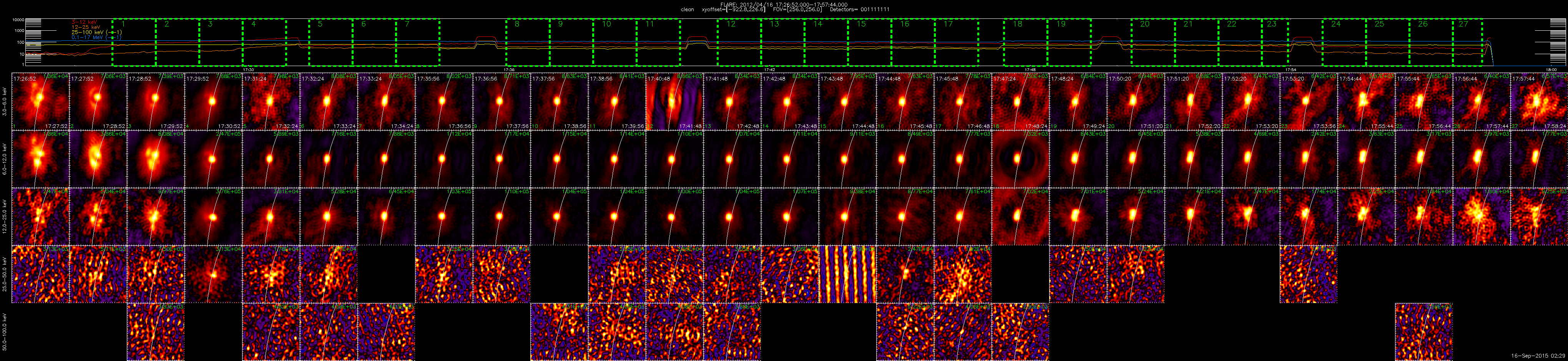1568x361 pixels.
Task: Open the 3-6 keV image at 17:47:24
Action: pyautogui.click(x=1020, y=102)
